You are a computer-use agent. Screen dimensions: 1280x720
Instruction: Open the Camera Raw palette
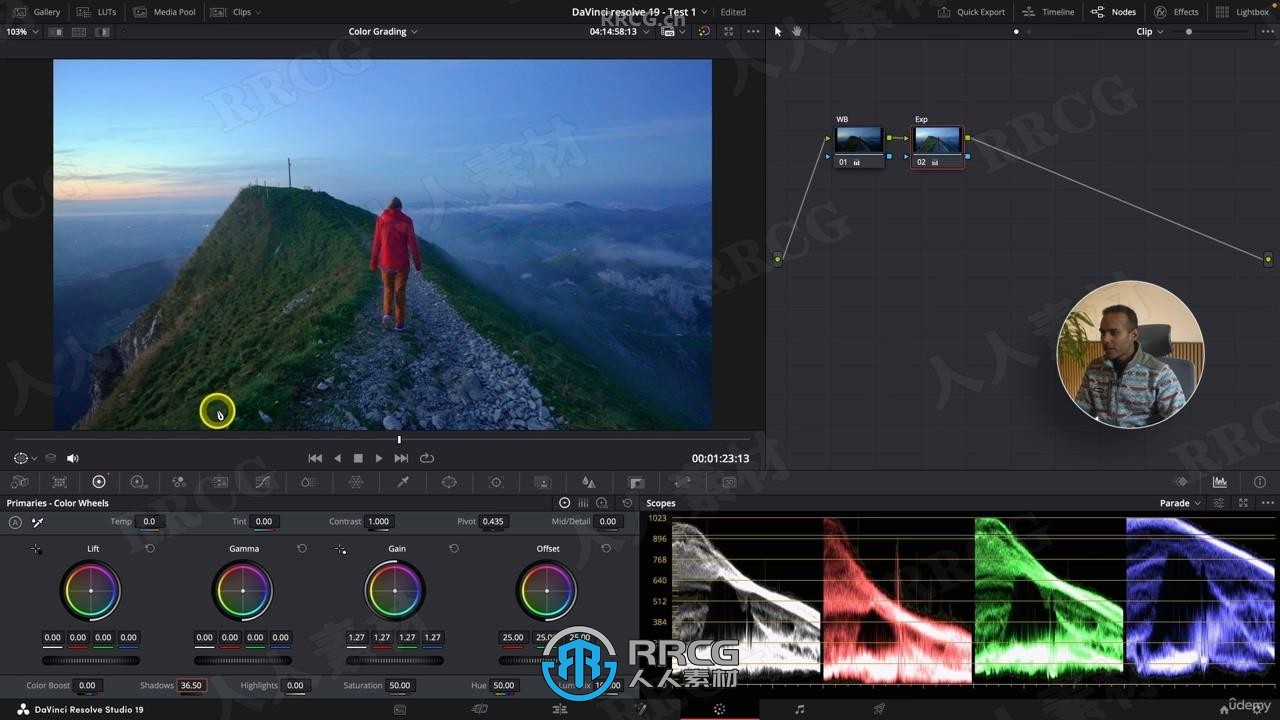(x=20, y=482)
